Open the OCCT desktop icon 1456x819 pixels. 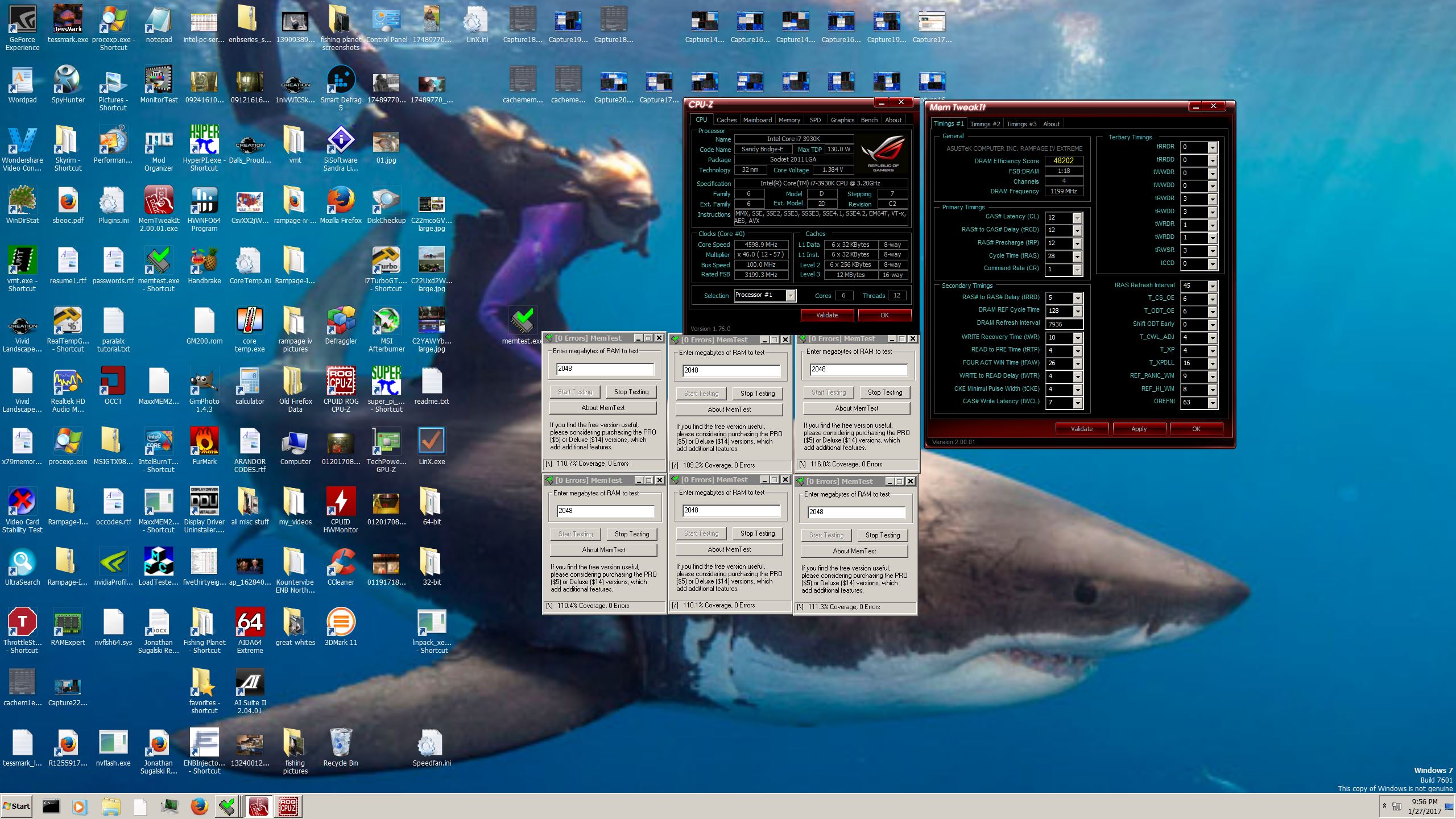pyautogui.click(x=113, y=386)
